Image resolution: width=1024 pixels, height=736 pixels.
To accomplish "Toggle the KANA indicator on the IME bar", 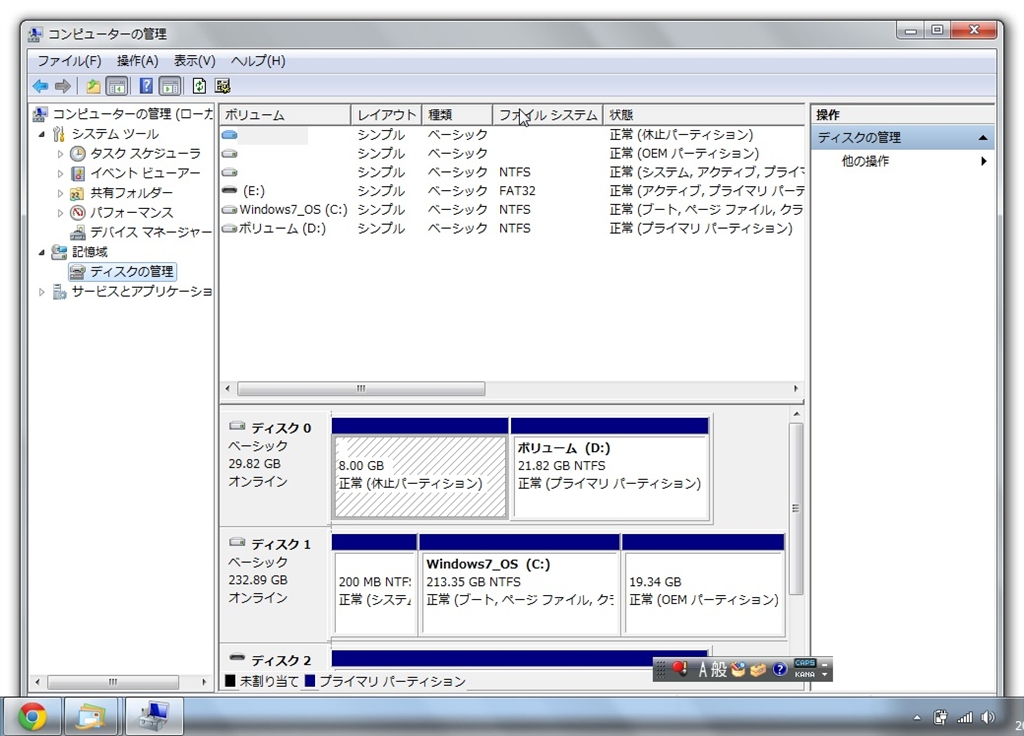I will [x=805, y=675].
